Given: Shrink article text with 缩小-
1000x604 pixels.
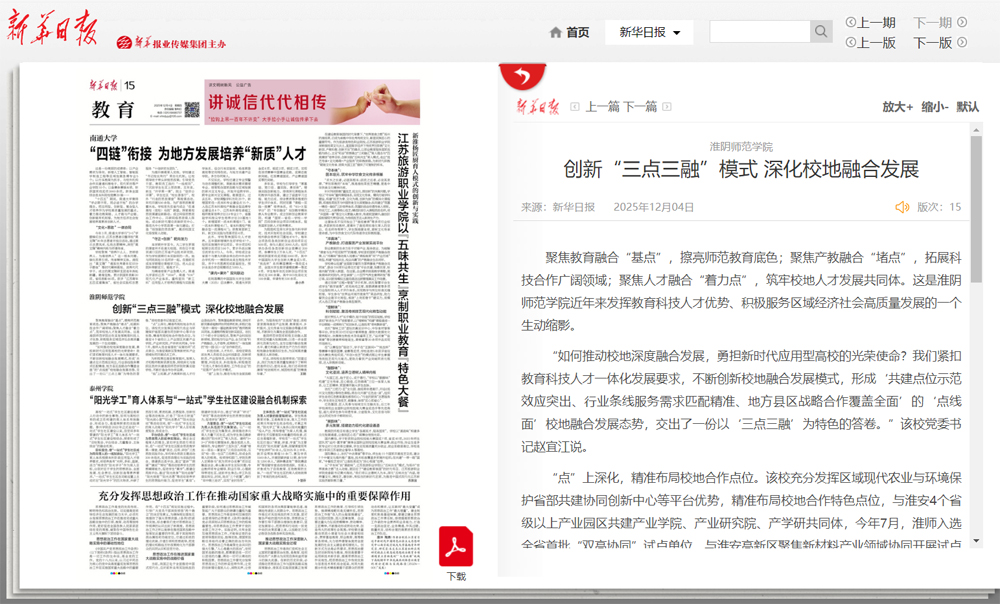Looking at the screenshot, I should pyautogui.click(x=935, y=107).
